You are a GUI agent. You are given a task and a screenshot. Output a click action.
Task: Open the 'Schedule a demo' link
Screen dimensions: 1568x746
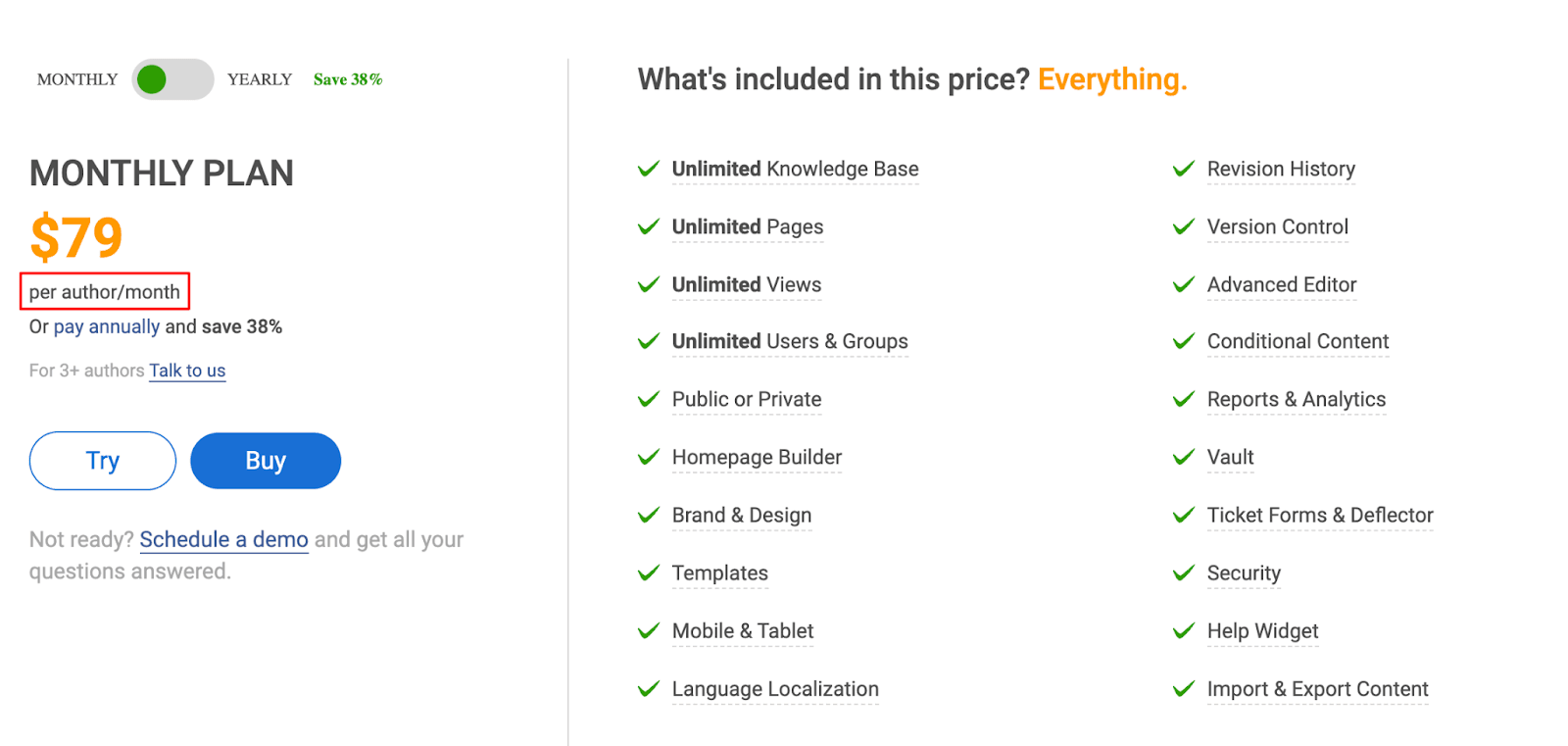click(x=223, y=539)
